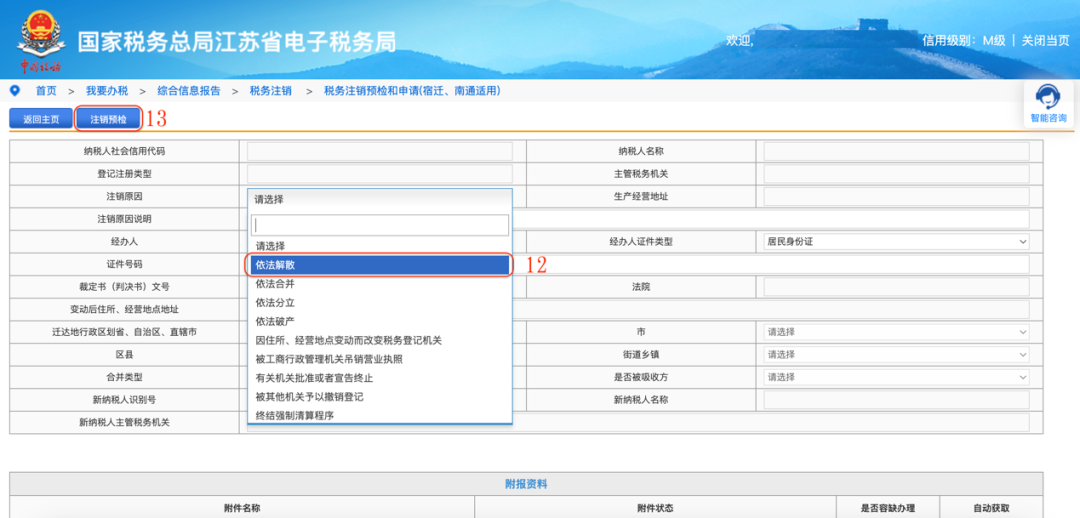1080x518 pixels.
Task: Click the 返回主页 button
Action: pyautogui.click(x=41, y=119)
